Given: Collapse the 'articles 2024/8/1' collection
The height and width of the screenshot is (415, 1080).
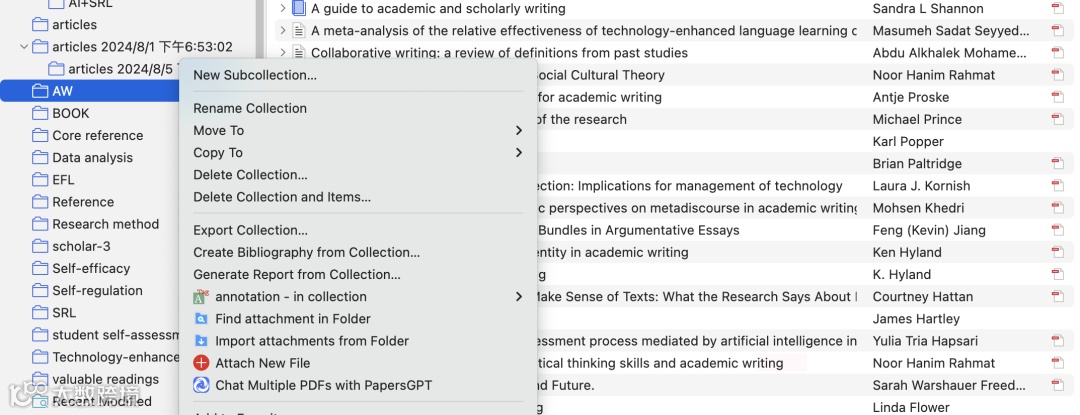Looking at the screenshot, I should pyautogui.click(x=24, y=47).
